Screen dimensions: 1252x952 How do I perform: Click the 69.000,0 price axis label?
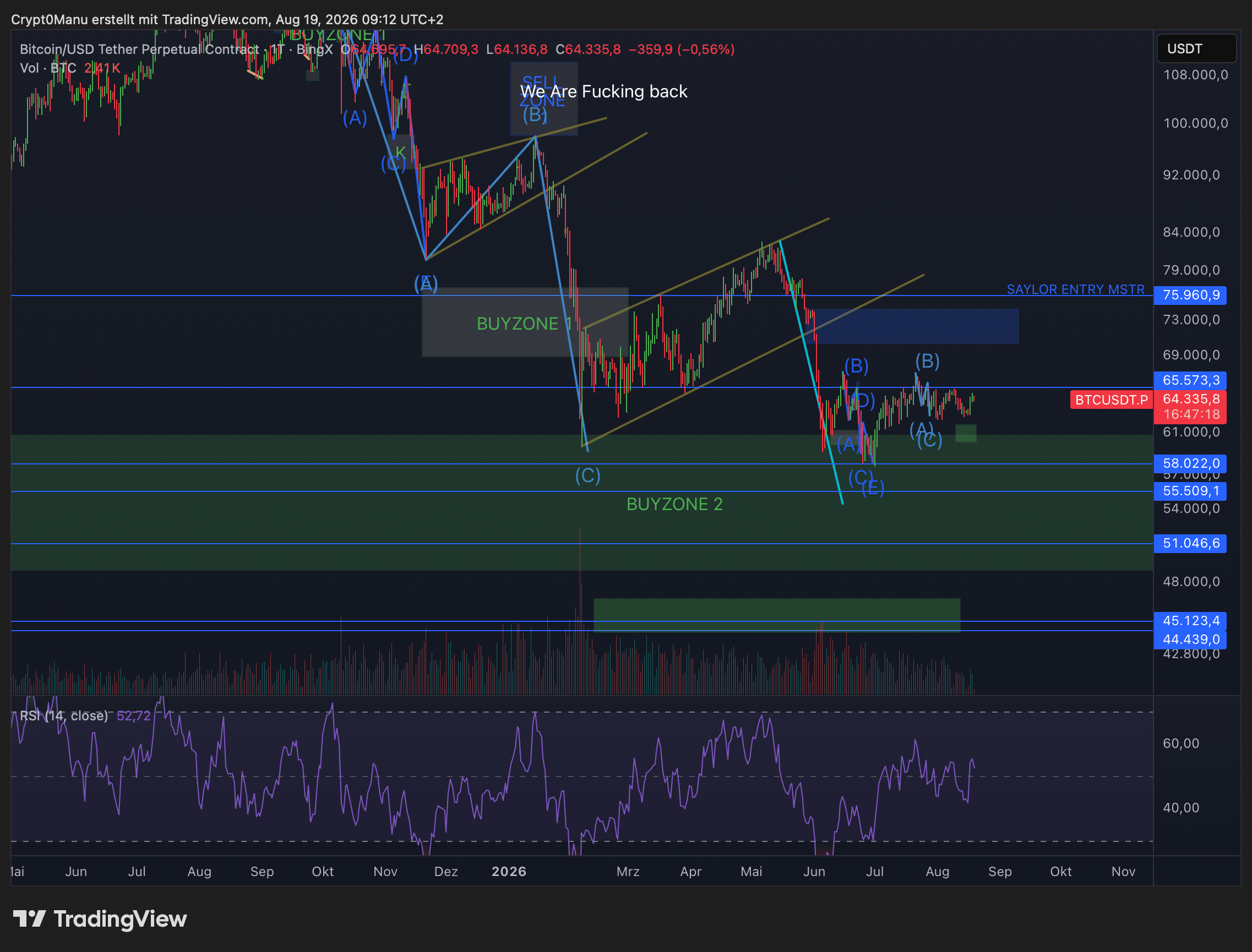[x=1191, y=355]
